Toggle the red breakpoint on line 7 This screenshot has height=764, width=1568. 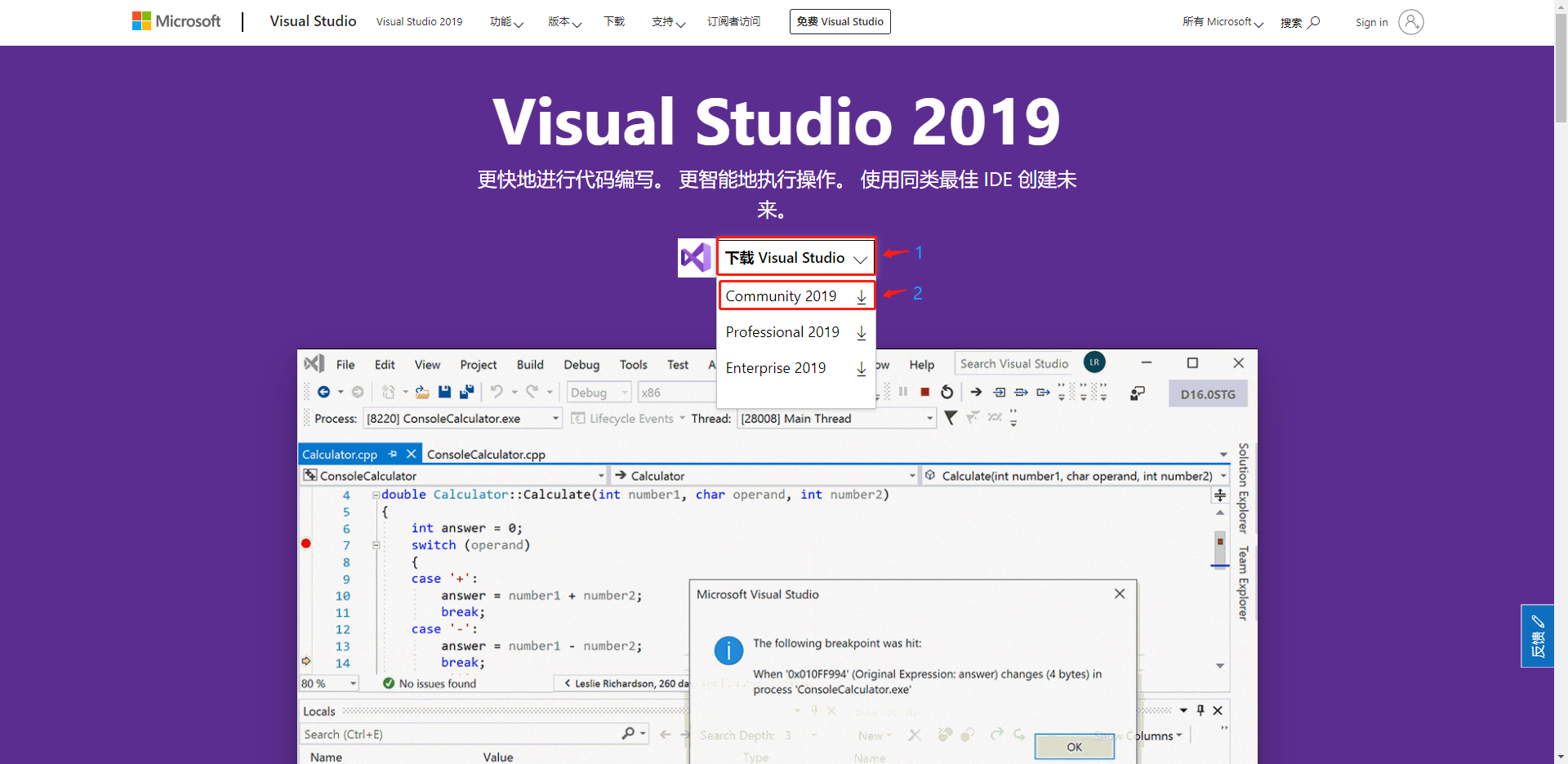click(x=306, y=544)
